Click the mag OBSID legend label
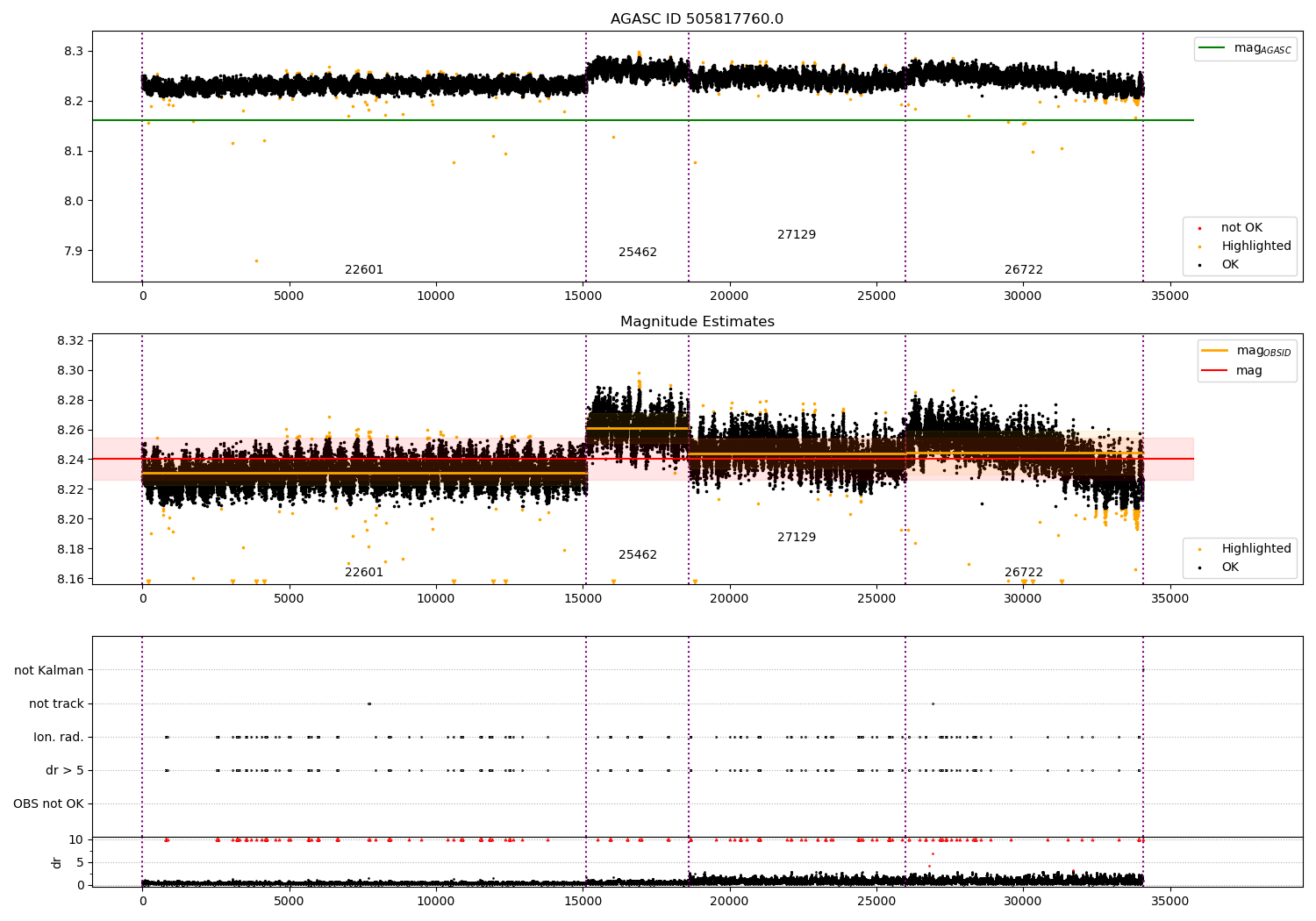 click(x=1263, y=351)
